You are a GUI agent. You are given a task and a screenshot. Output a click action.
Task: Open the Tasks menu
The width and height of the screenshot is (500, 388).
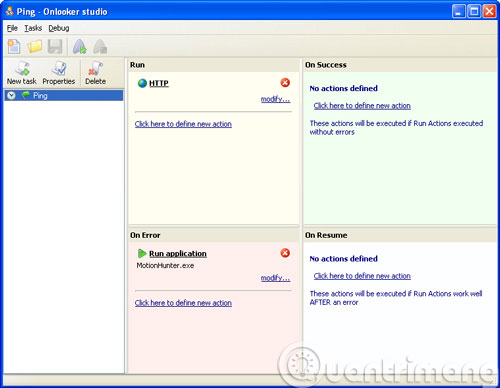point(33,28)
